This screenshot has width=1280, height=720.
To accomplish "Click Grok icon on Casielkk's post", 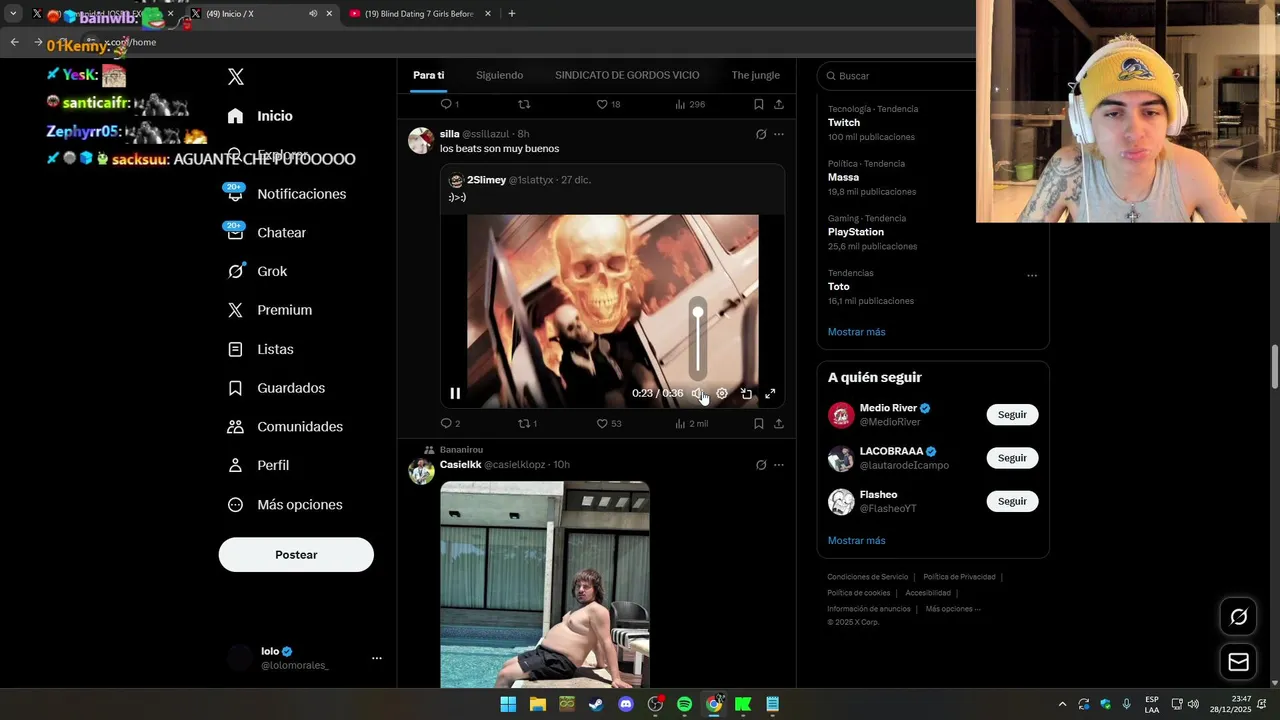I will [x=761, y=465].
